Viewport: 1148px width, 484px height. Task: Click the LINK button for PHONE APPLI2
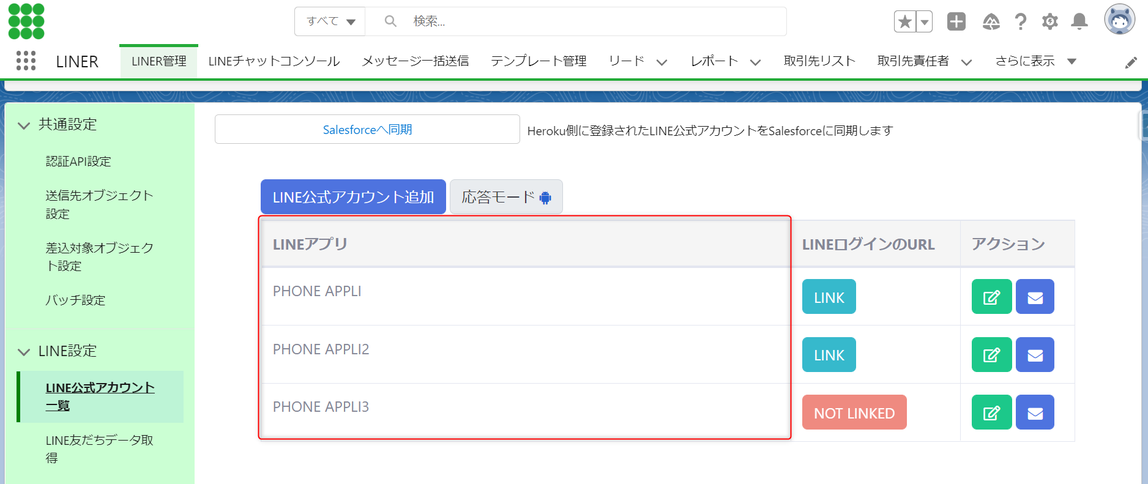click(x=829, y=355)
